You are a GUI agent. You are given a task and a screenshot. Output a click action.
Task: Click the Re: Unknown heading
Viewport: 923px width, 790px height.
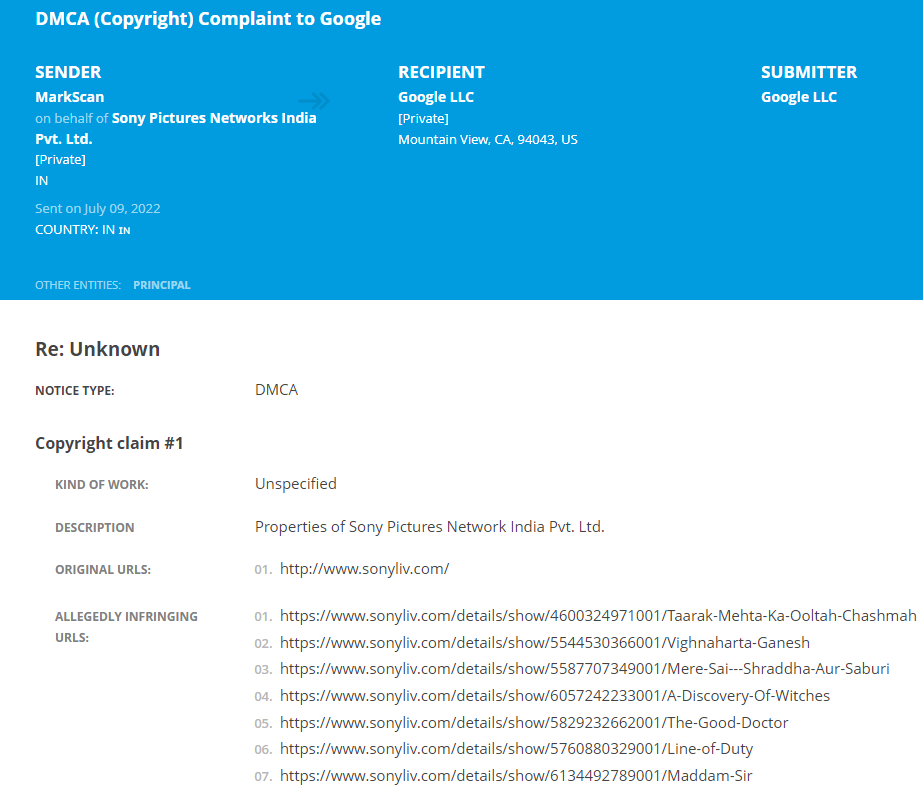[x=98, y=349]
